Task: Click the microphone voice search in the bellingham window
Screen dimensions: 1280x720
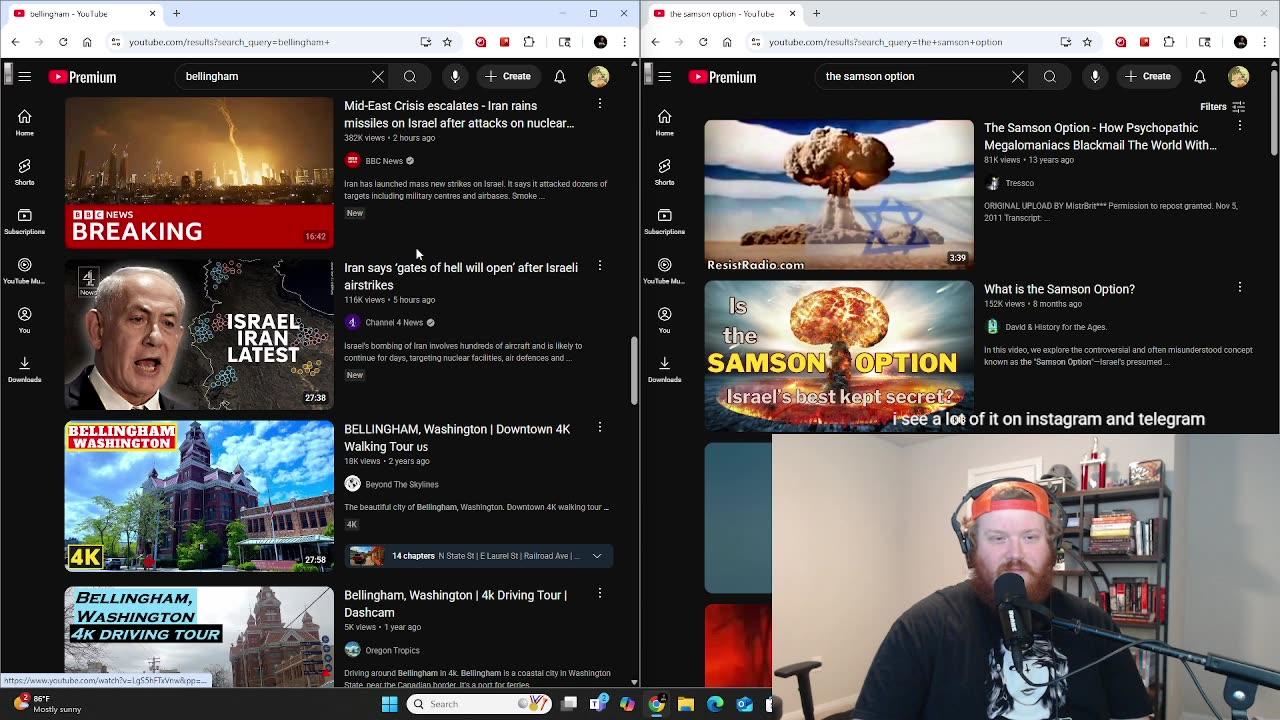Action: pos(455,76)
